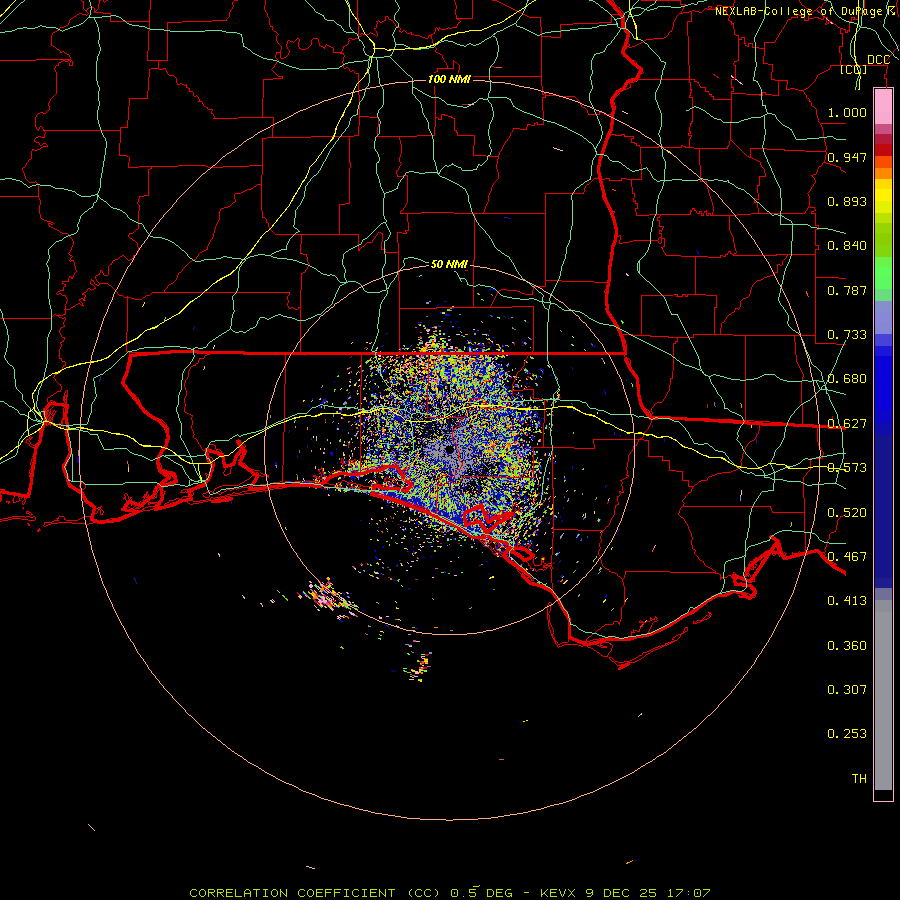Click the gray band of the color scale

(883, 695)
